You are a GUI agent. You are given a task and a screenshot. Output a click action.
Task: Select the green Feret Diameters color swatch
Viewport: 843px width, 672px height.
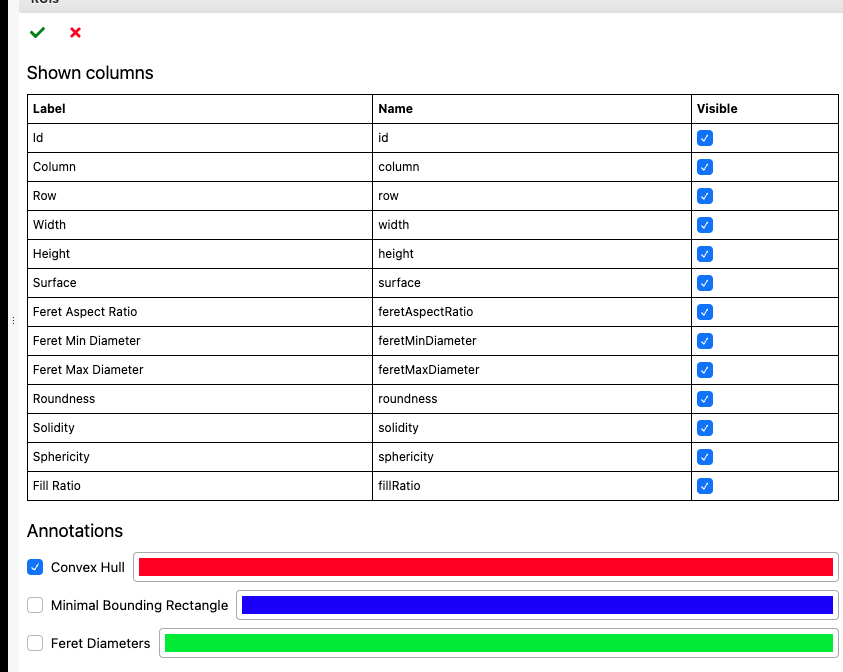[x=500, y=643]
